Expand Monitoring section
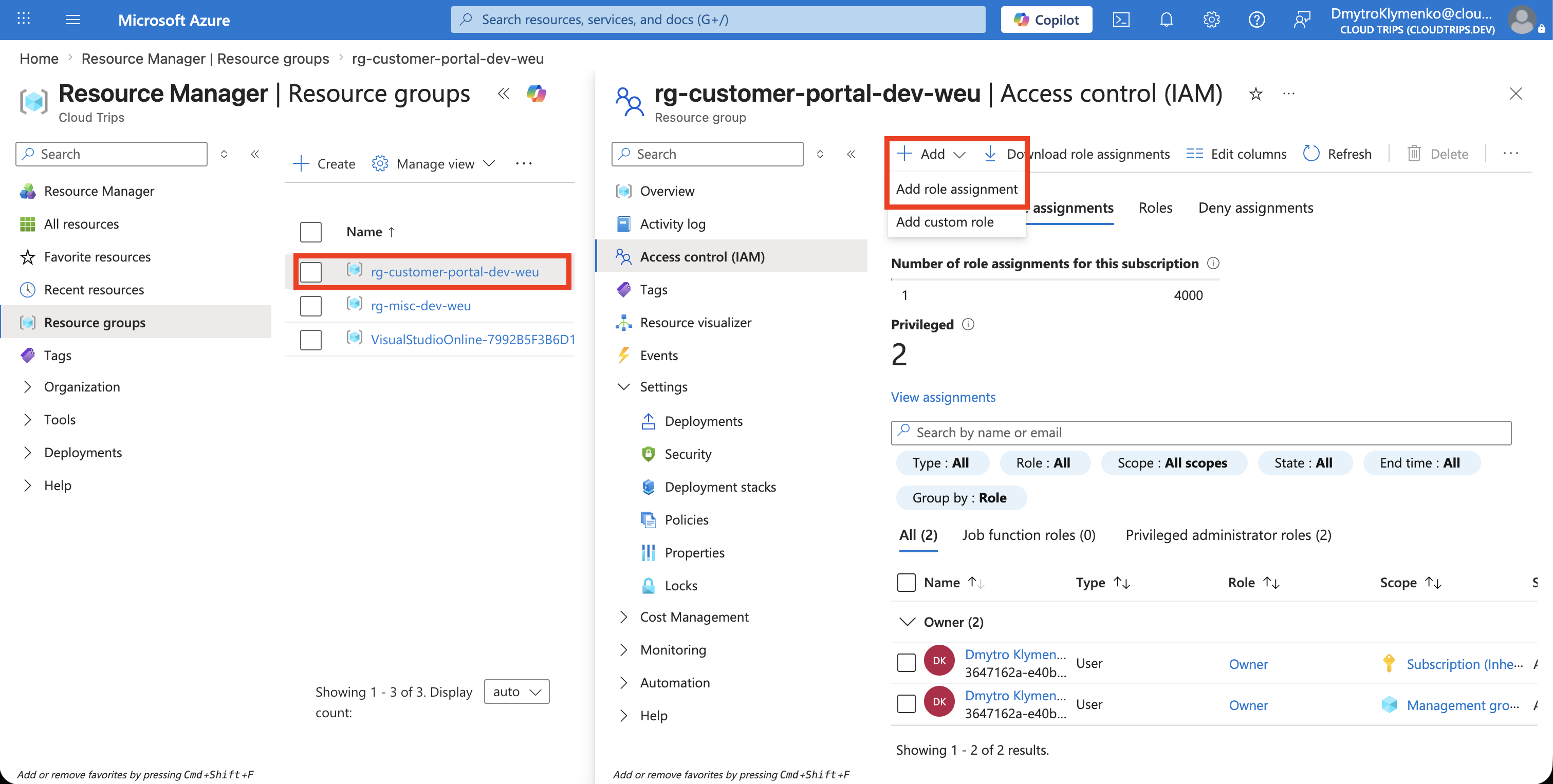Screen dimensions: 1553x784 click(x=623, y=649)
